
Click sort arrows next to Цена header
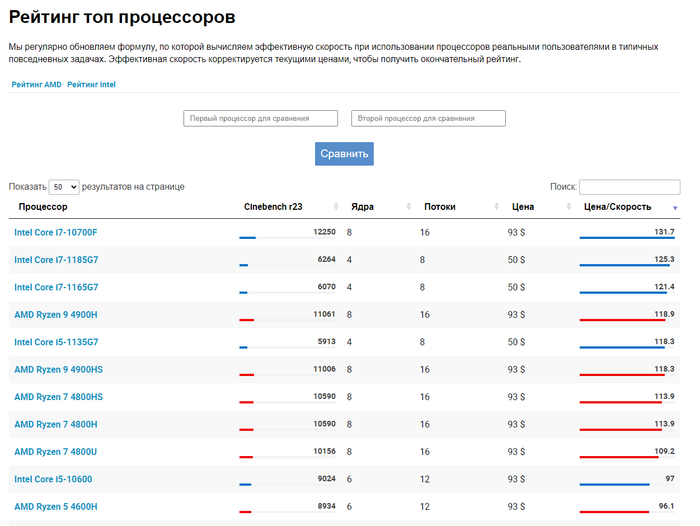568,207
